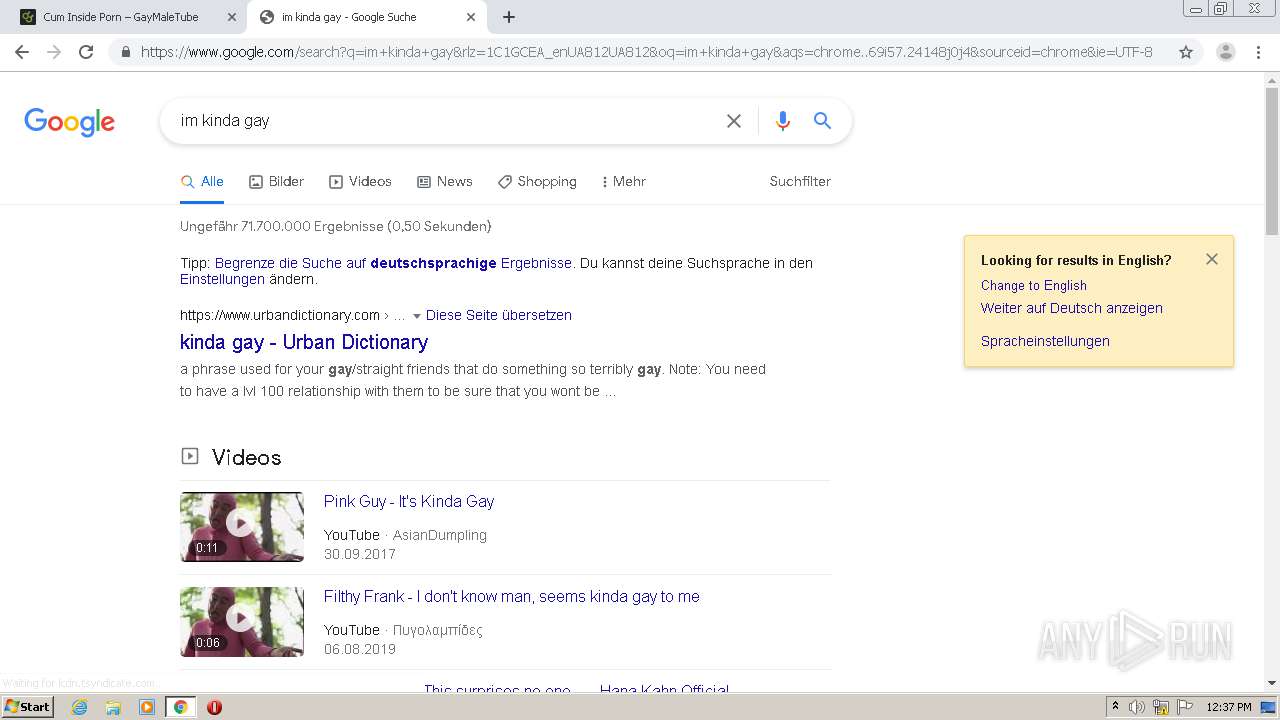Open the Windows Start menu

[x=28, y=707]
